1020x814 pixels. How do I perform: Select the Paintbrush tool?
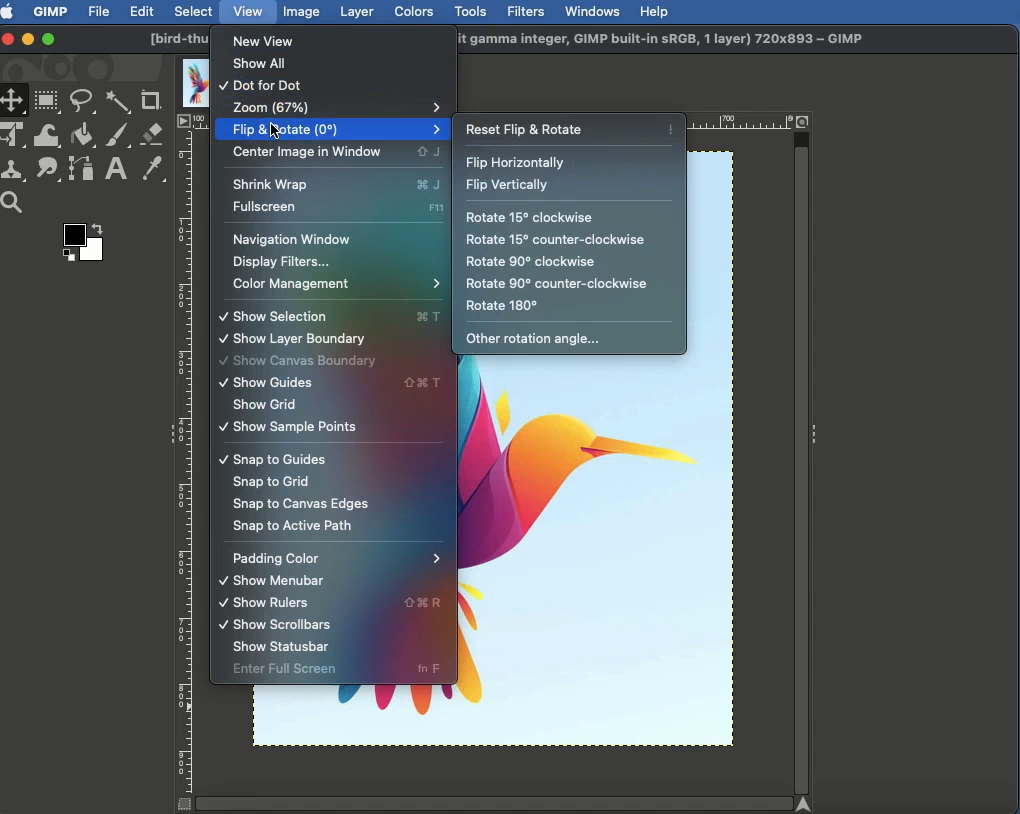tap(118, 136)
